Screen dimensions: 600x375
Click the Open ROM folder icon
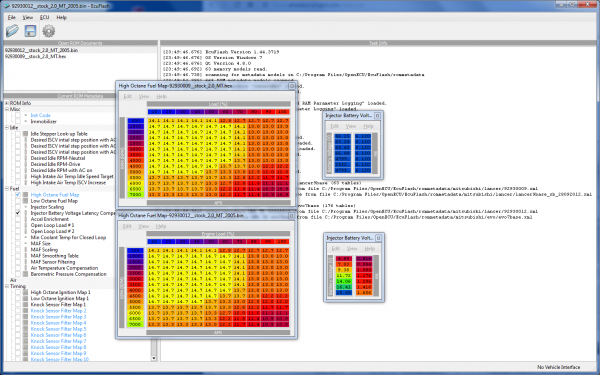pos(12,31)
